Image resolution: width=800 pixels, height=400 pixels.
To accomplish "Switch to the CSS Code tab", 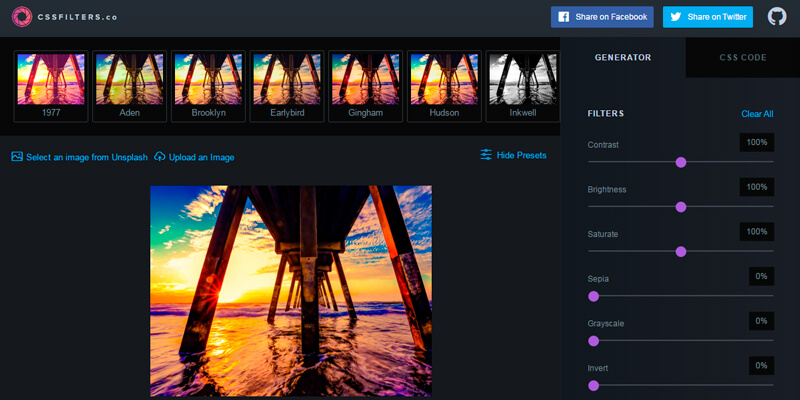I will (742, 58).
